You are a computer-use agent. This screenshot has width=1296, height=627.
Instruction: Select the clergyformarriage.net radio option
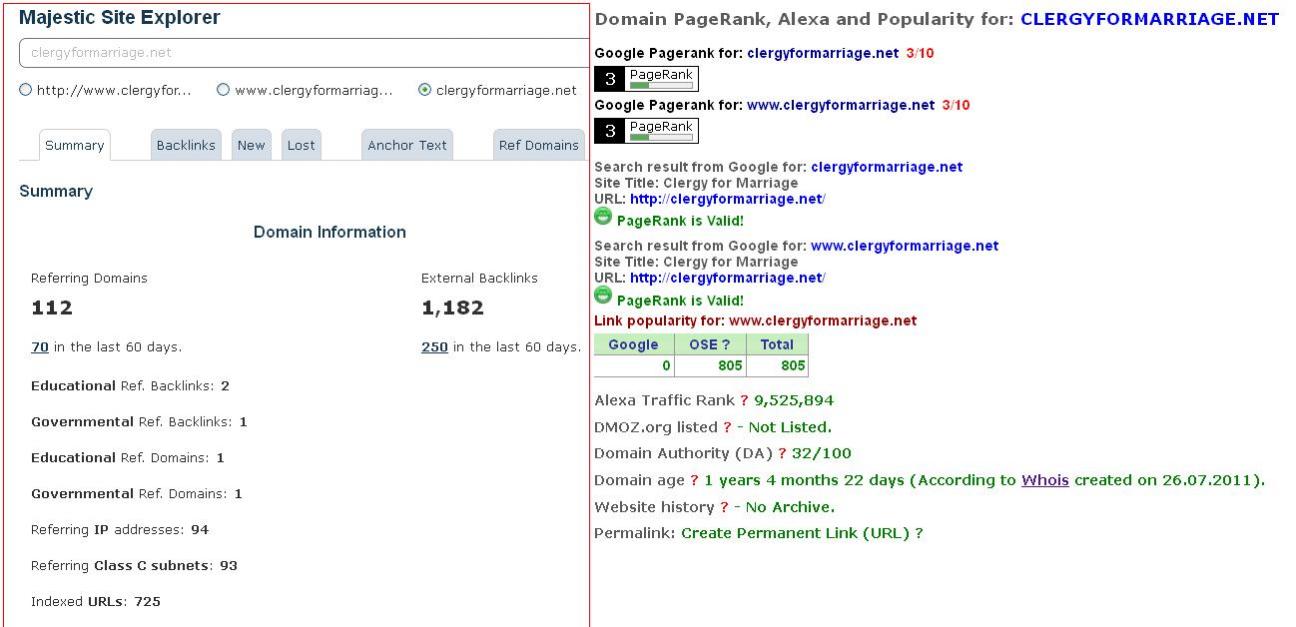coord(425,90)
